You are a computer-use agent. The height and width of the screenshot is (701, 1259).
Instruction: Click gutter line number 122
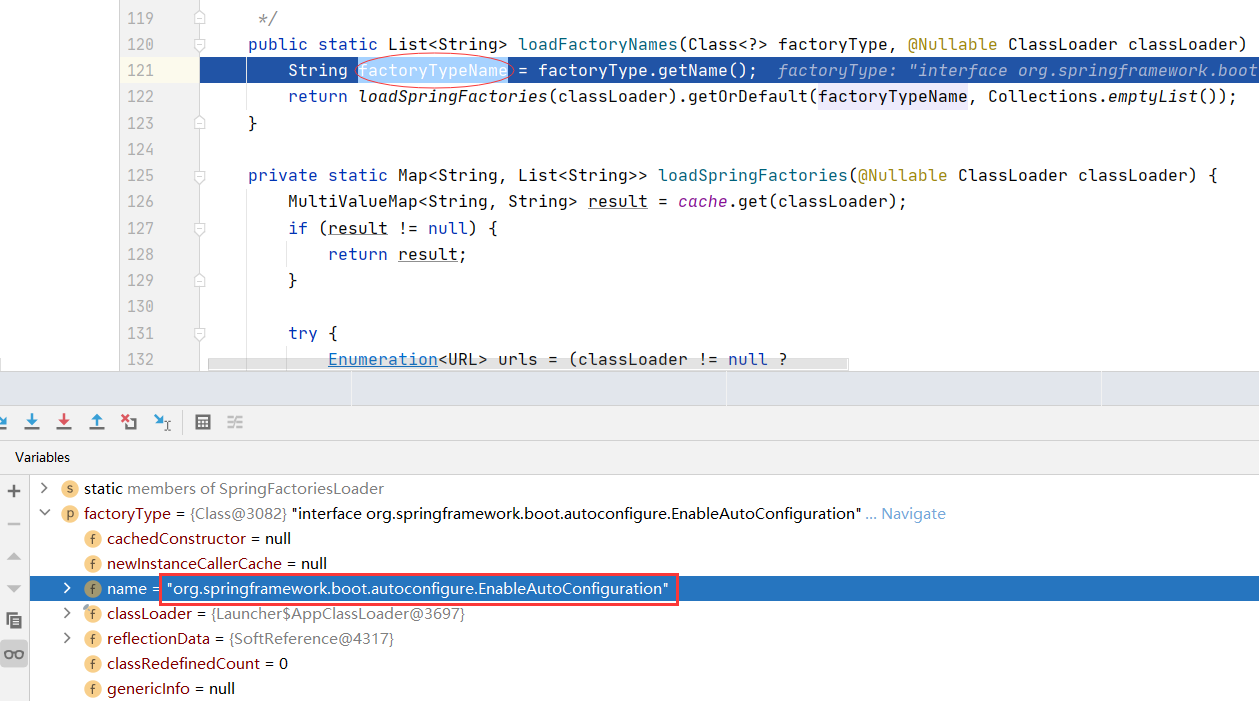coord(140,96)
